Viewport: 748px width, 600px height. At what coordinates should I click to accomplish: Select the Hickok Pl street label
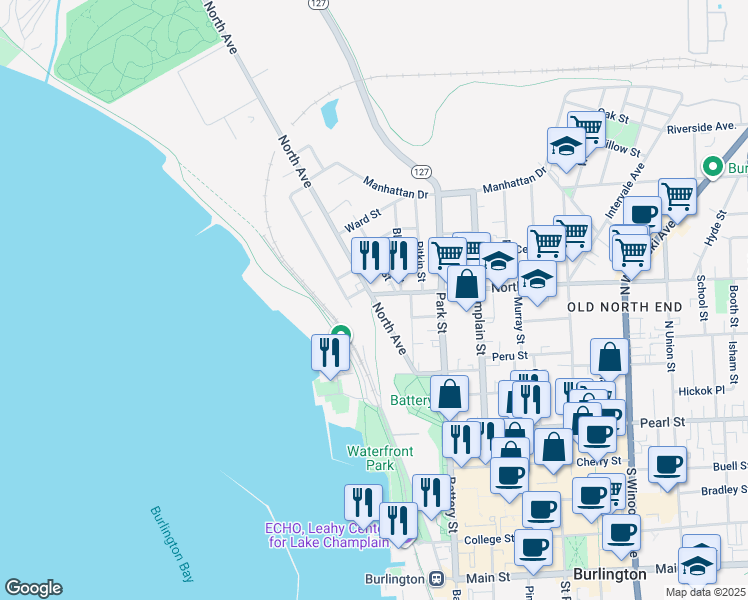pyautogui.click(x=701, y=391)
